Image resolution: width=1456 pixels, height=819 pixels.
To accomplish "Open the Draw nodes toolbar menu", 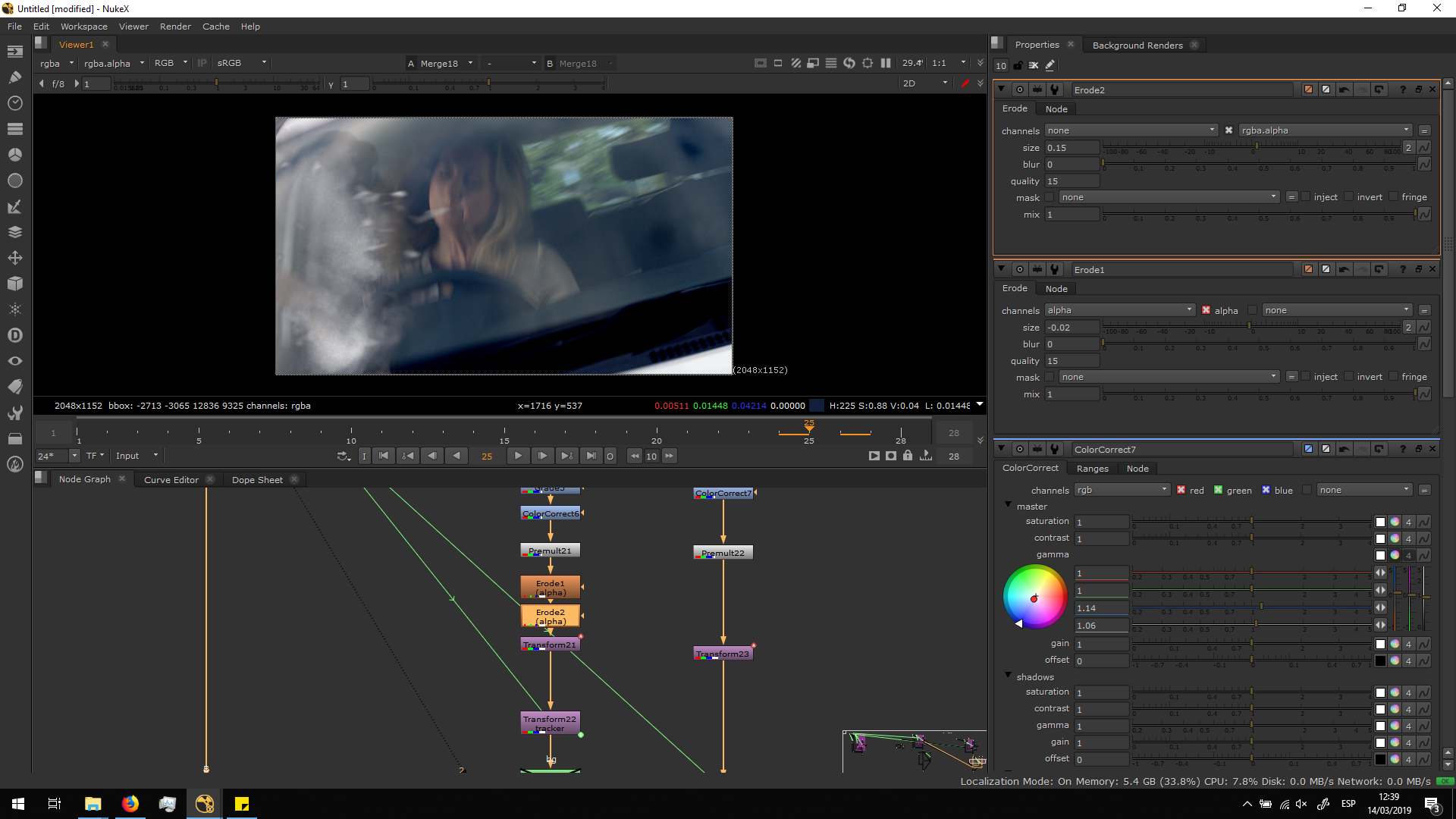I will click(x=14, y=77).
